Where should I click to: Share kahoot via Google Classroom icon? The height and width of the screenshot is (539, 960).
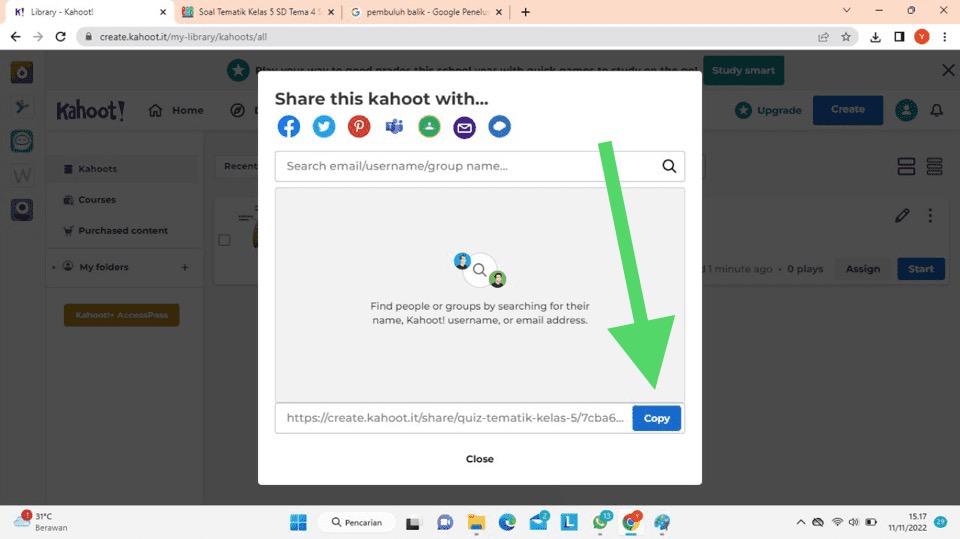(429, 127)
